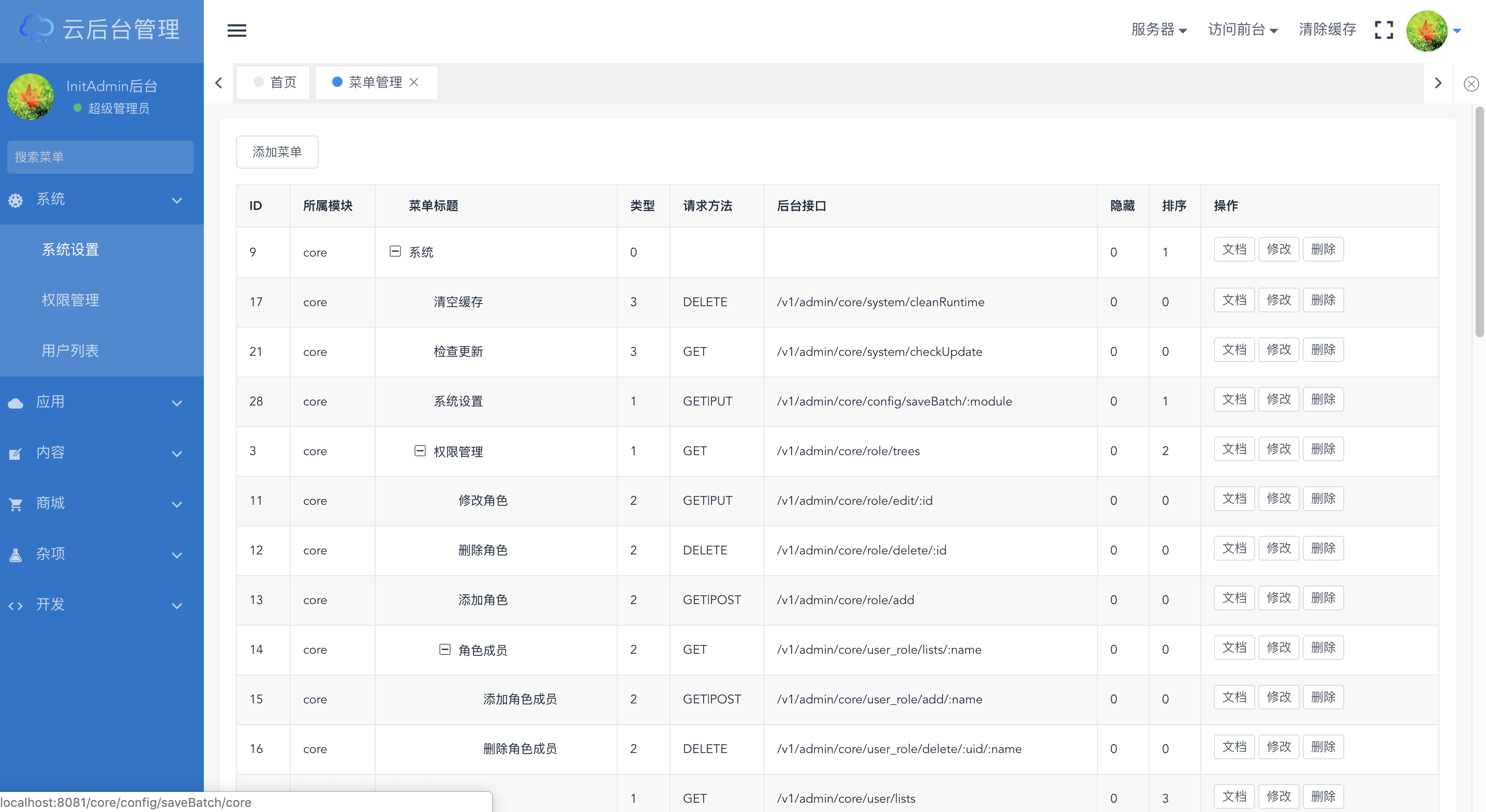Close all tabs with circled X icon
Image resolution: width=1486 pixels, height=812 pixels.
[x=1471, y=84]
